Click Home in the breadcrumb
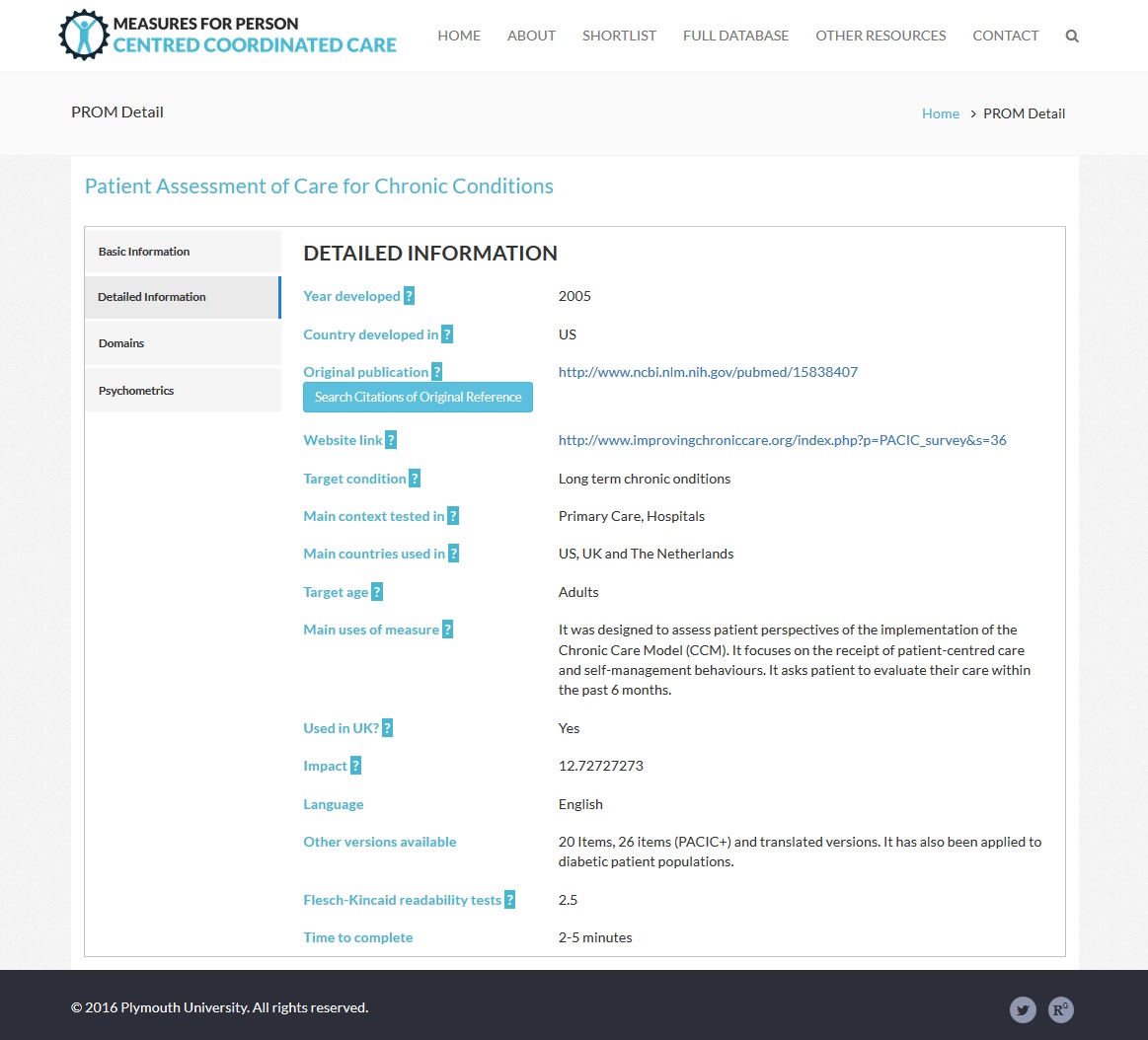 click(940, 113)
